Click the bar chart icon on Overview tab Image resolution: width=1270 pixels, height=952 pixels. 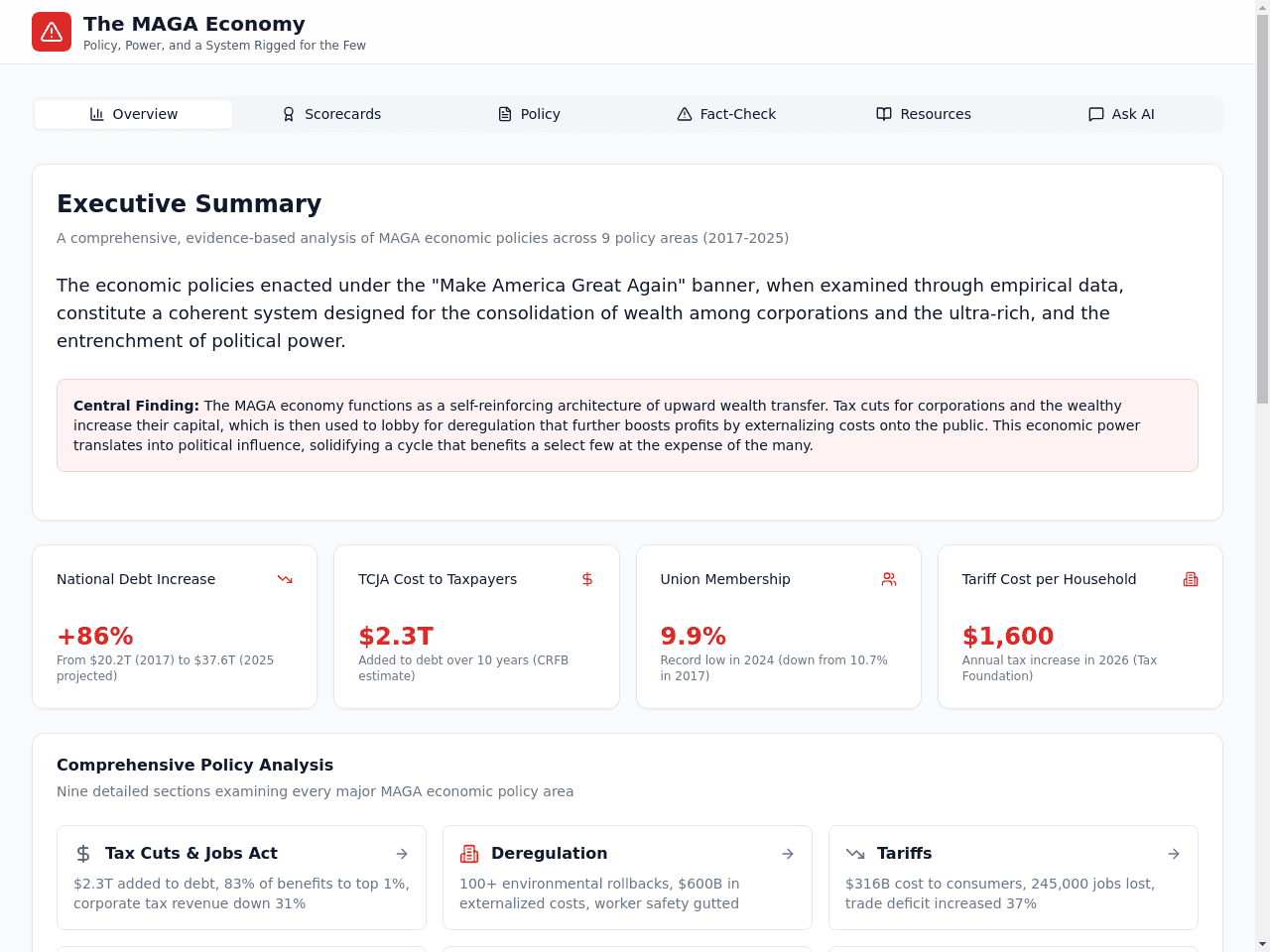[x=97, y=114]
